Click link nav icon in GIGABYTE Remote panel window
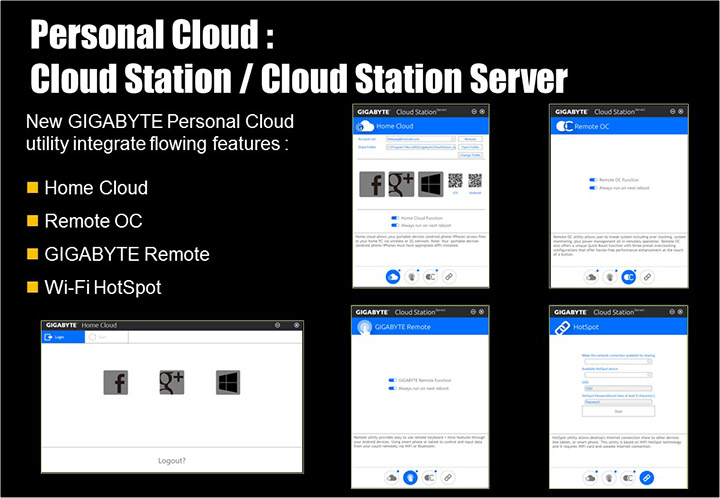The height and width of the screenshot is (498, 720). click(x=448, y=478)
